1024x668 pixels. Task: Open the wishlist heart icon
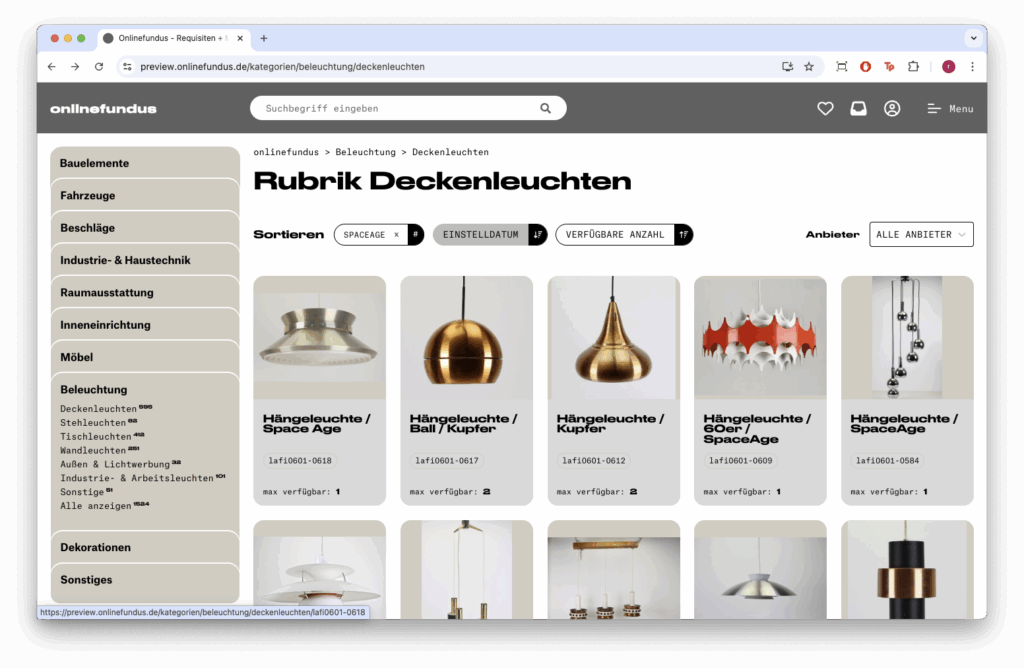pyautogui.click(x=825, y=108)
